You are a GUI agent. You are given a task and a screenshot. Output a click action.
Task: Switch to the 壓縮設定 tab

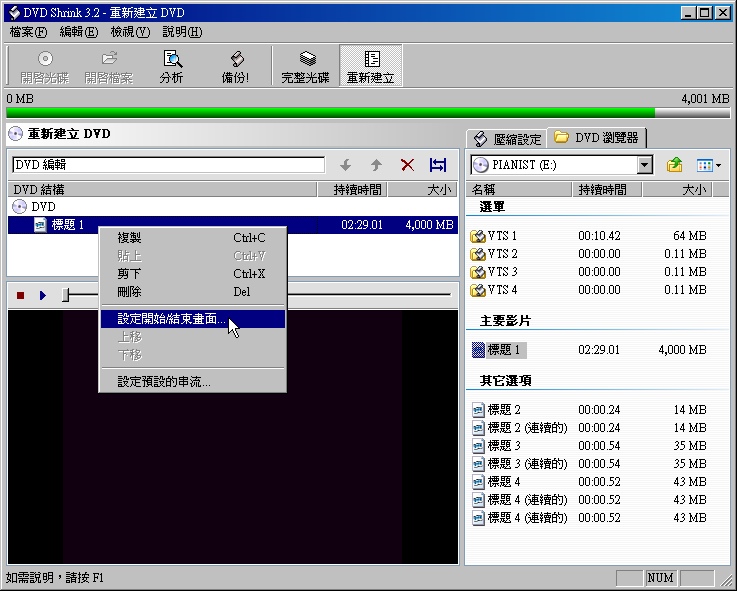(507, 139)
